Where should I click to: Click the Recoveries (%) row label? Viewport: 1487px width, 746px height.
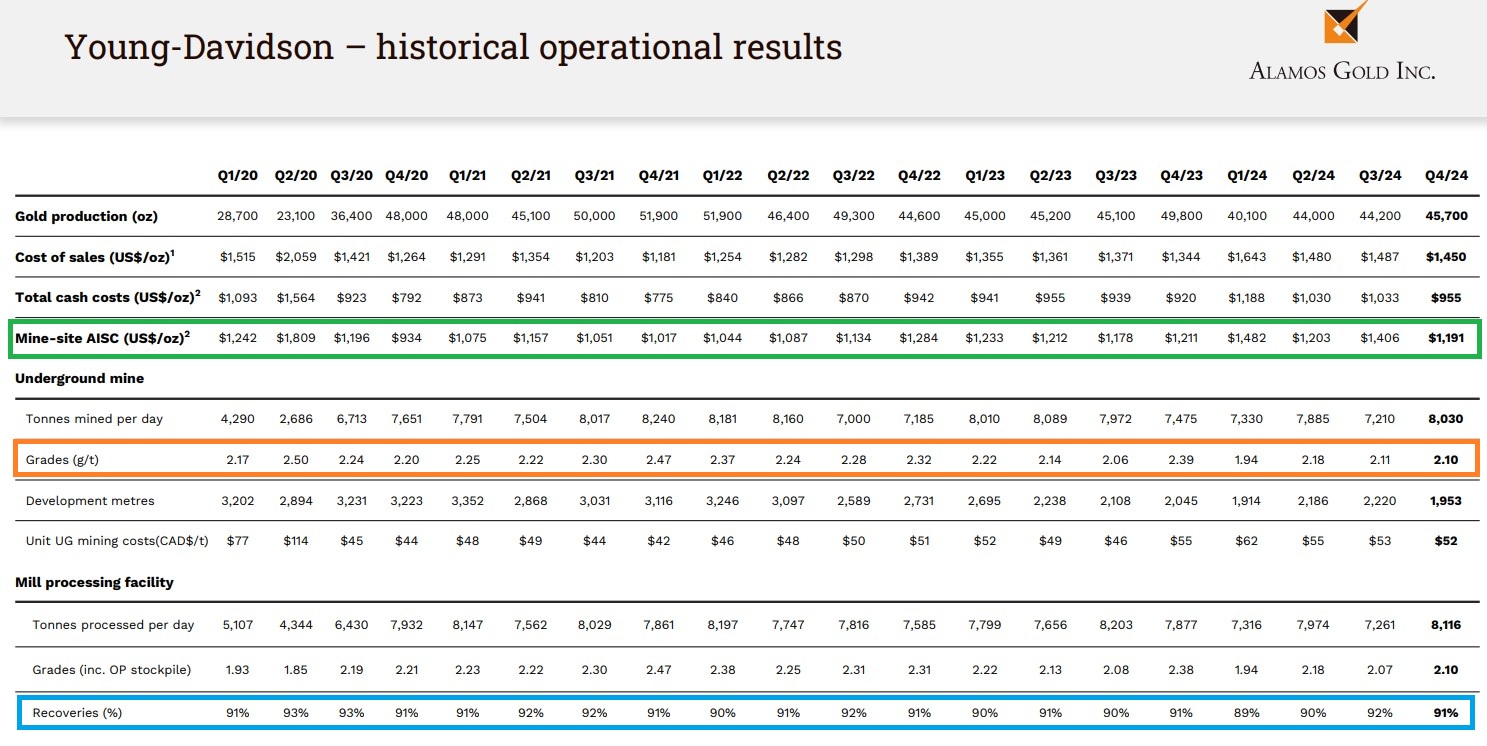tap(79, 713)
